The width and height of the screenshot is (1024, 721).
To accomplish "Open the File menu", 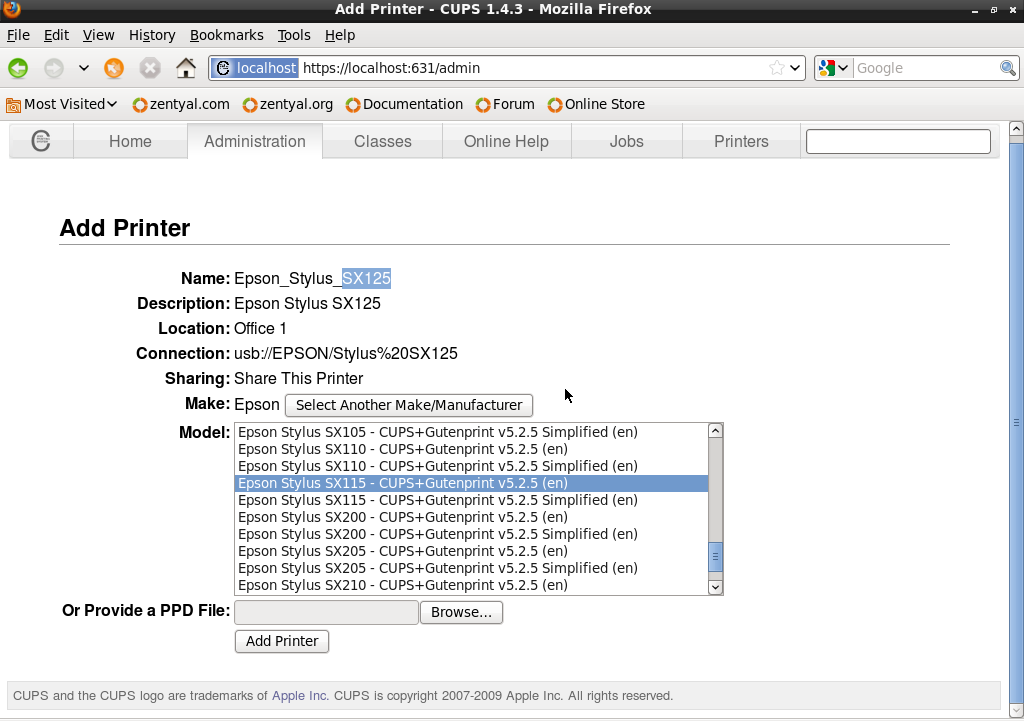I will 18,35.
